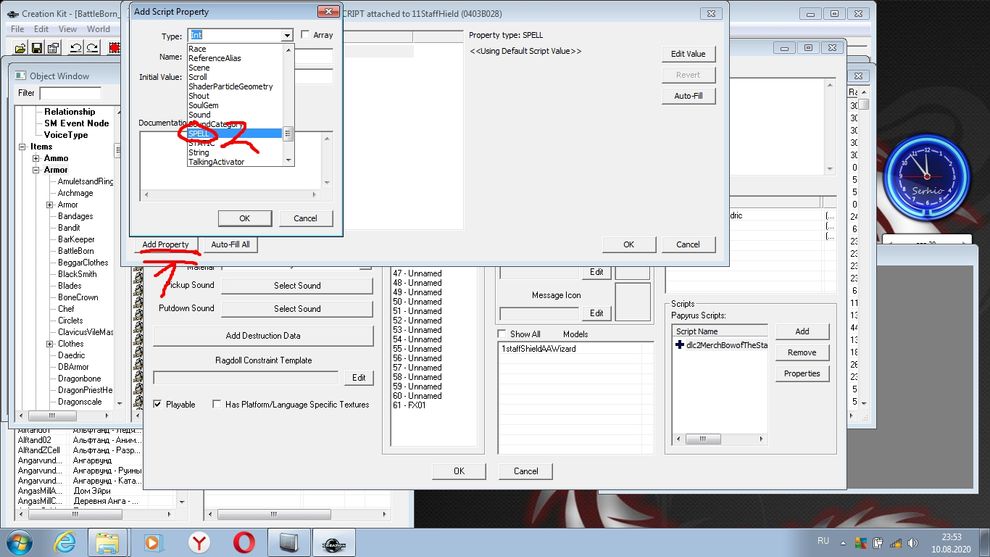This screenshot has height=557, width=990.
Task: Uncheck the Playable checkbox
Action: [158, 405]
